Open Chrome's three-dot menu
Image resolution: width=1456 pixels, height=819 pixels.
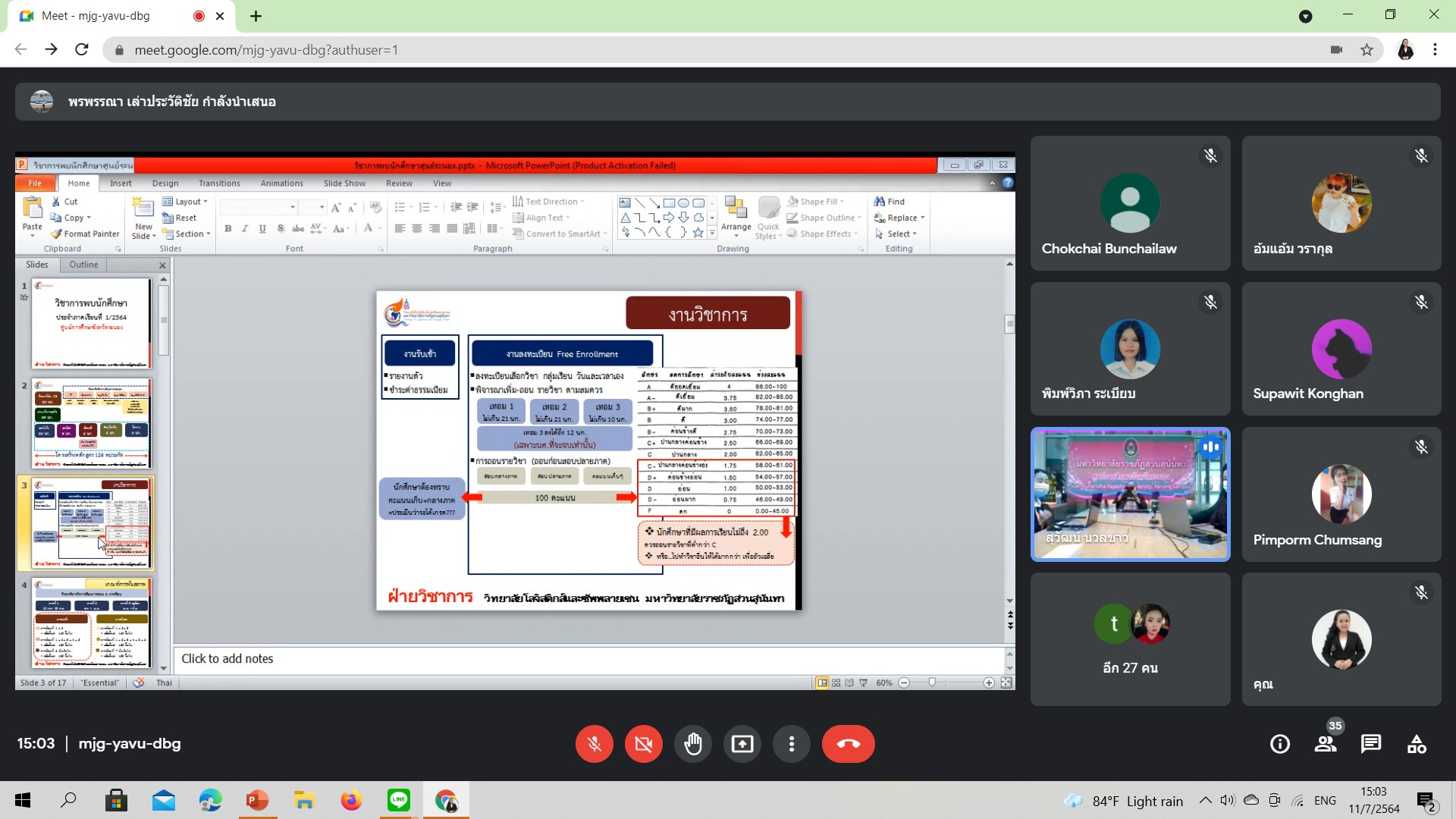[1435, 50]
